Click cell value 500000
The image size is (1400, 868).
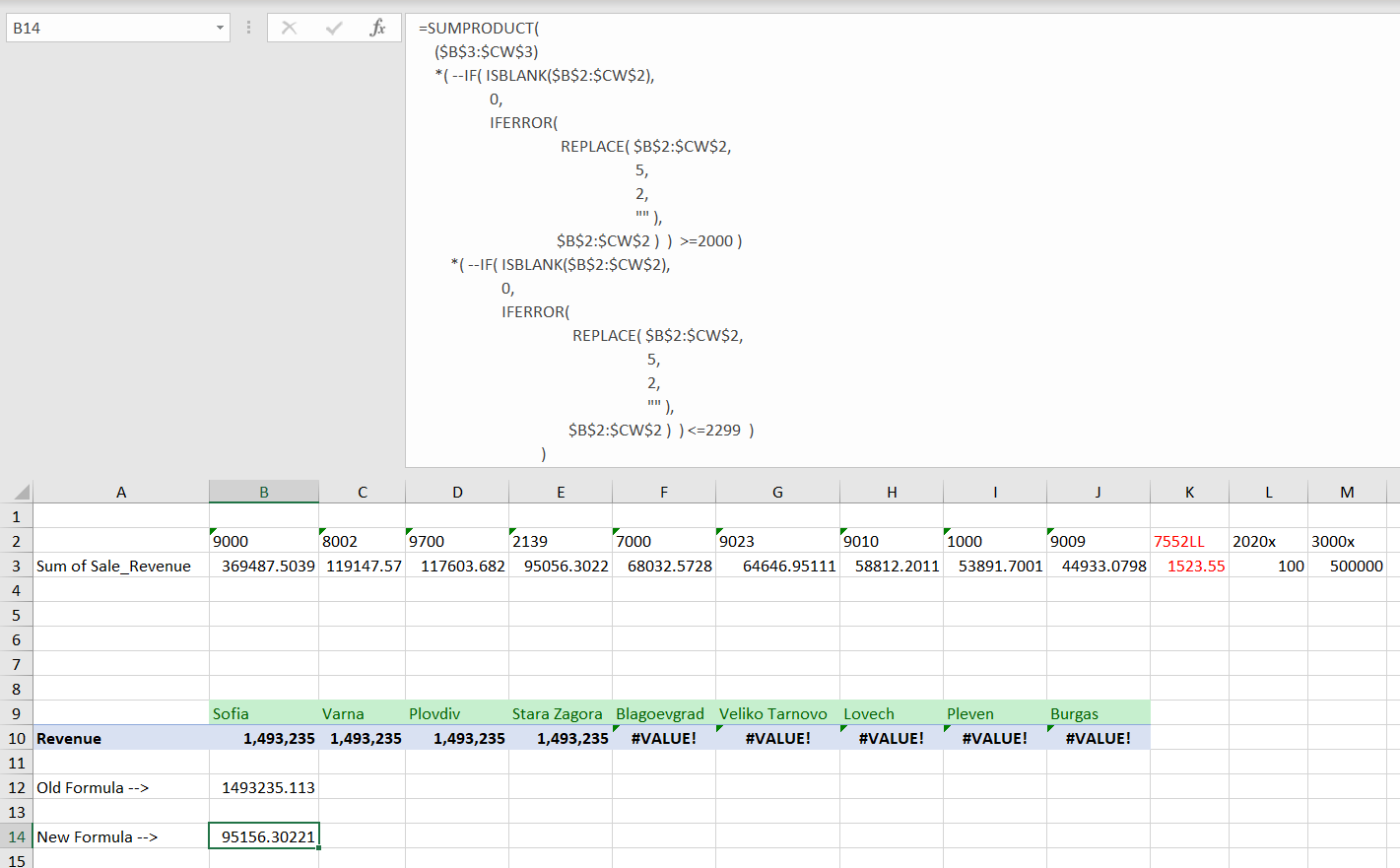pos(1347,566)
